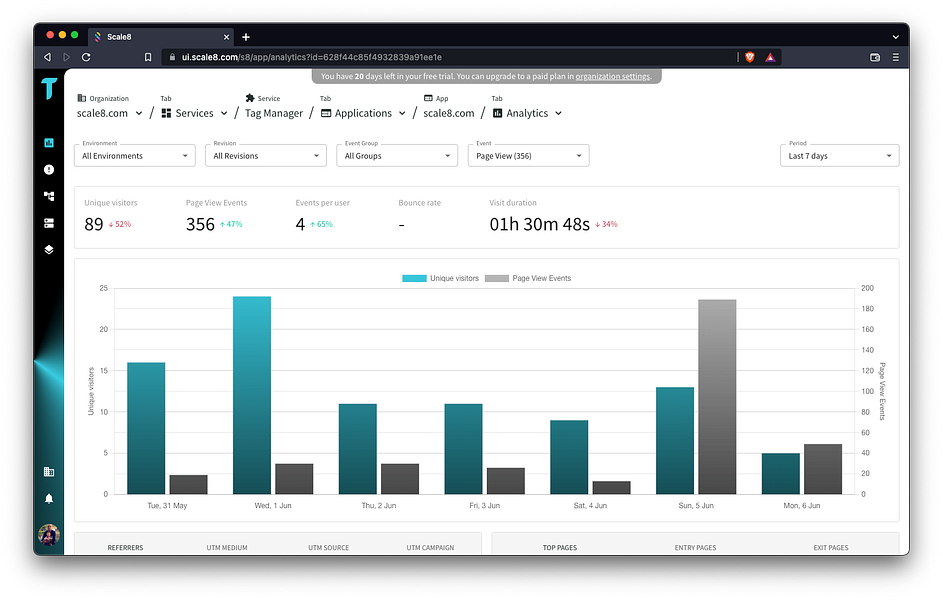Screen dimensions: 943x600
Task: Bookmark this page icon
Action: (148, 57)
